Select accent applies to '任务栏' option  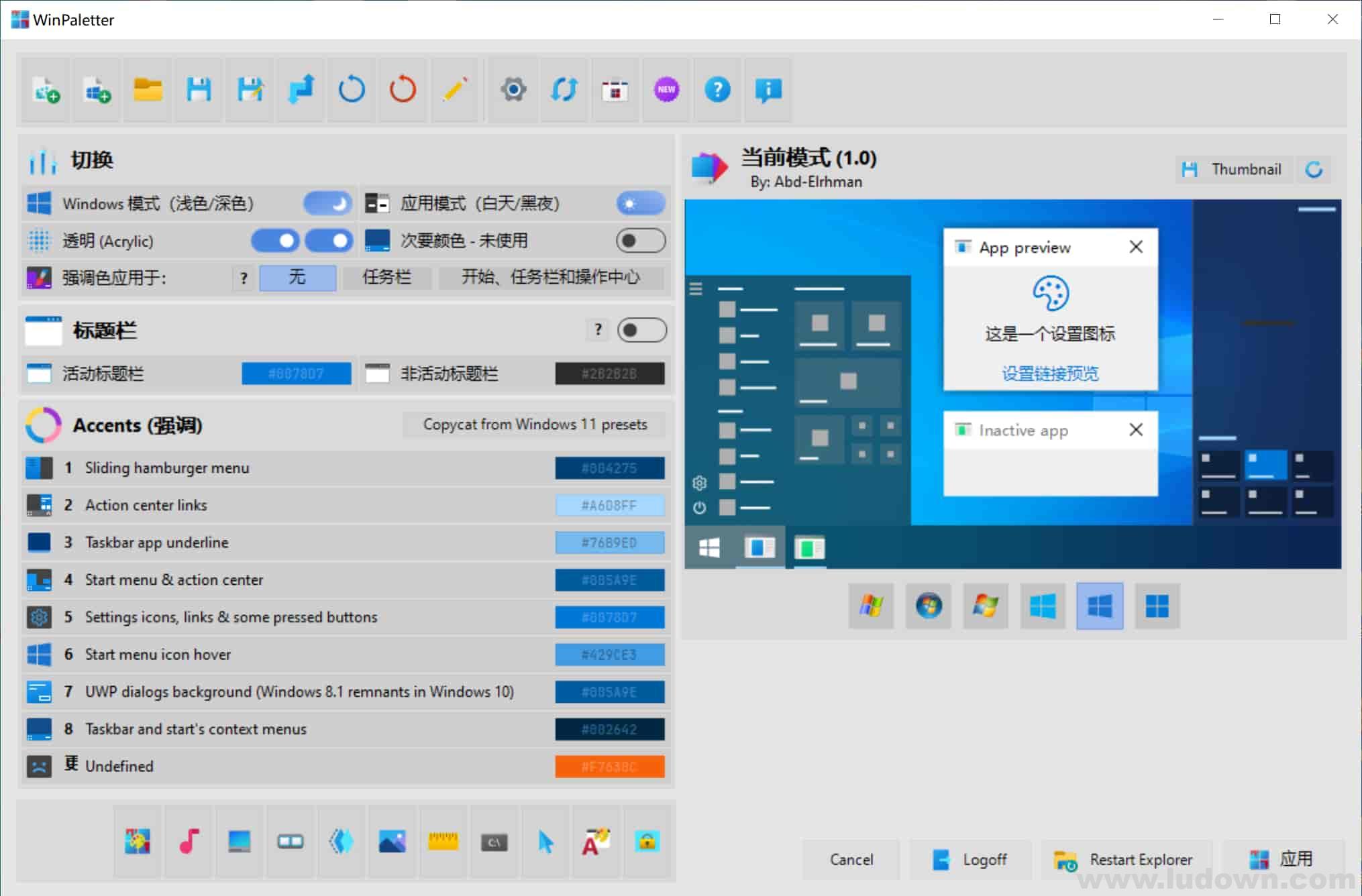tap(387, 277)
